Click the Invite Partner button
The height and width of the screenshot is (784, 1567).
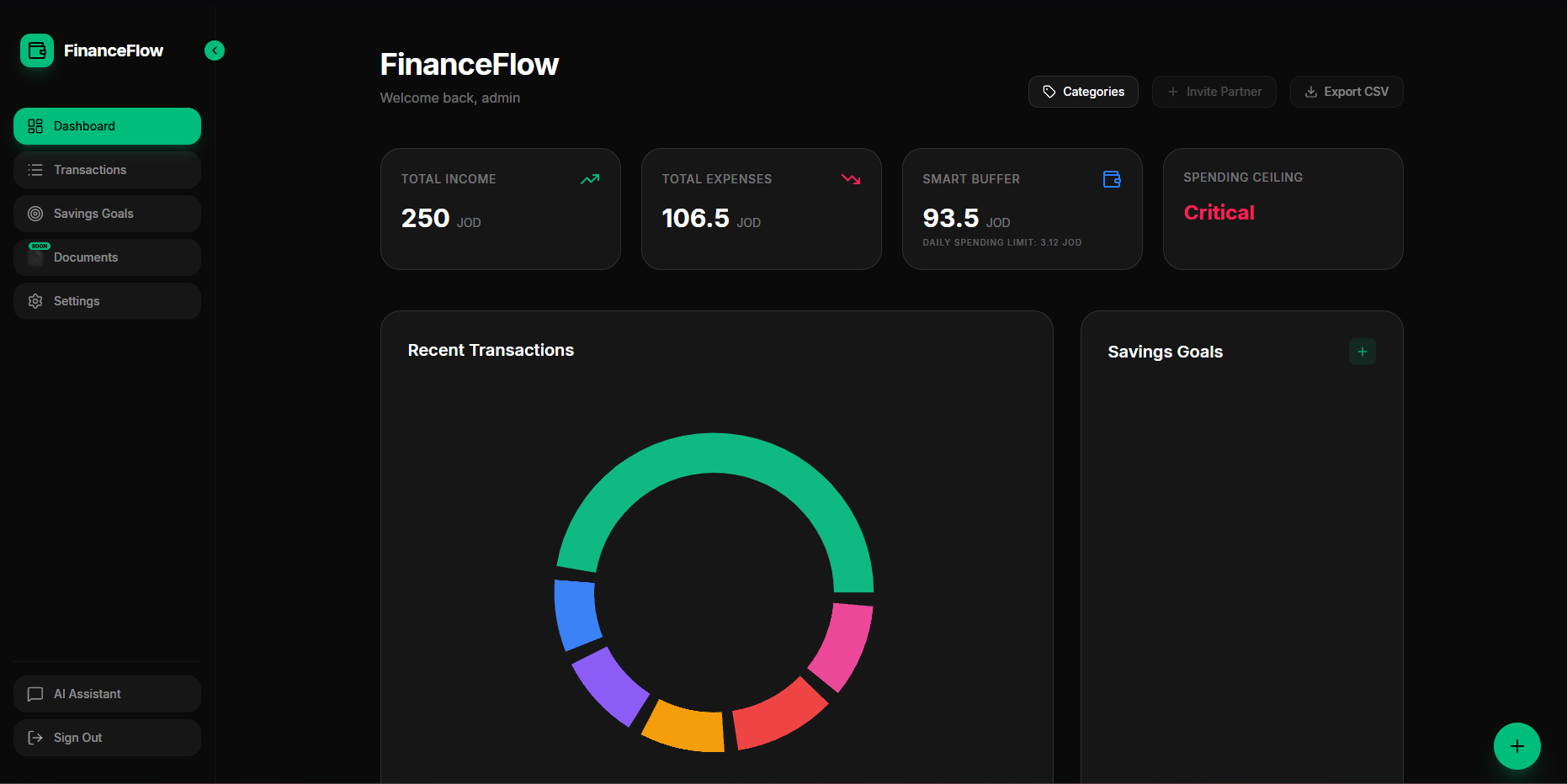point(1214,91)
